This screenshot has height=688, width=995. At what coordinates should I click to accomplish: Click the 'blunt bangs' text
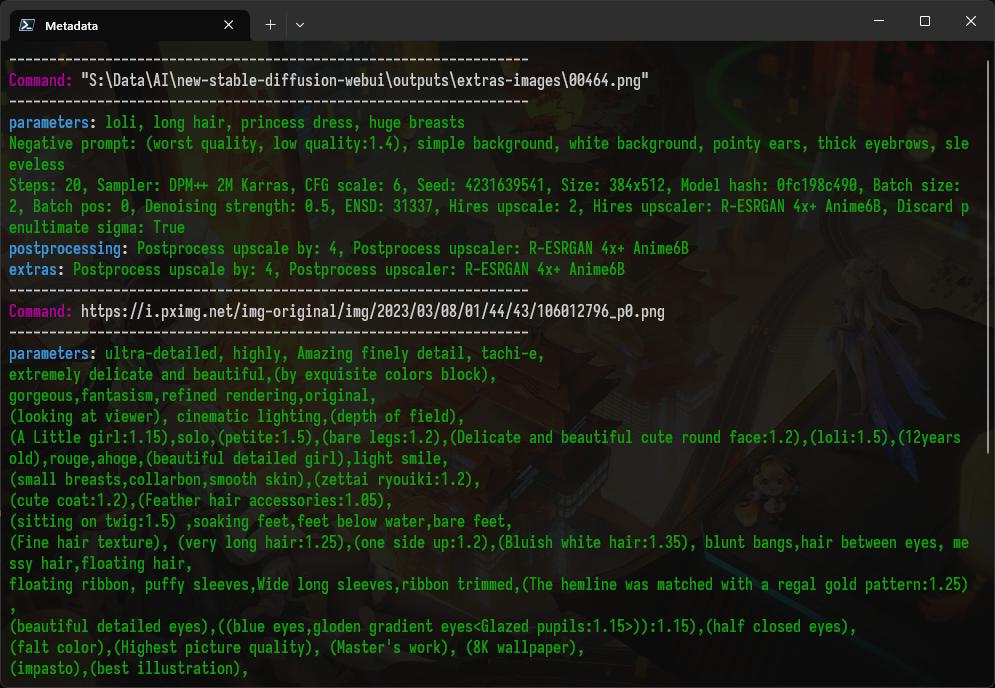click(748, 542)
